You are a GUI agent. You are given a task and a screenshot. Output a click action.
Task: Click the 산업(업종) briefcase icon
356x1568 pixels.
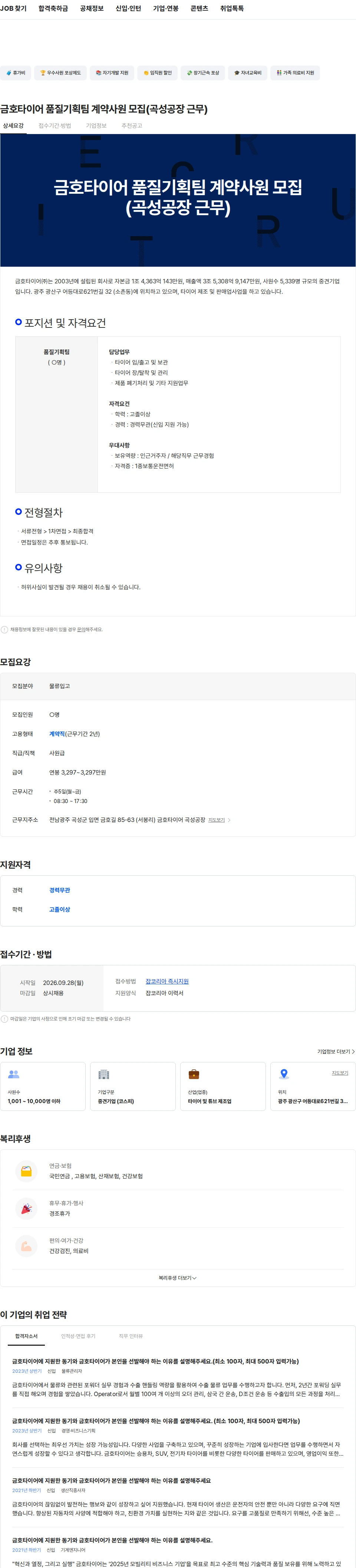(x=194, y=1074)
